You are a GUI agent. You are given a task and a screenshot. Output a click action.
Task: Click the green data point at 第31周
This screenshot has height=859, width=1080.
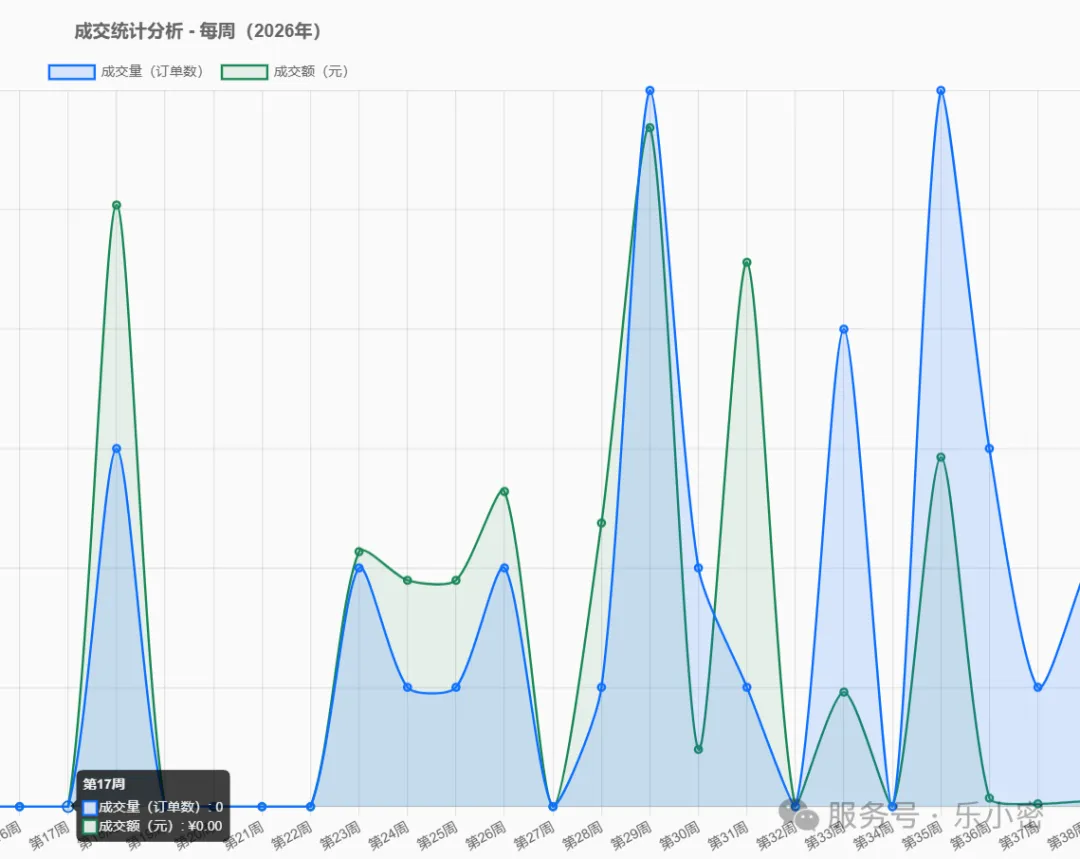747,262
